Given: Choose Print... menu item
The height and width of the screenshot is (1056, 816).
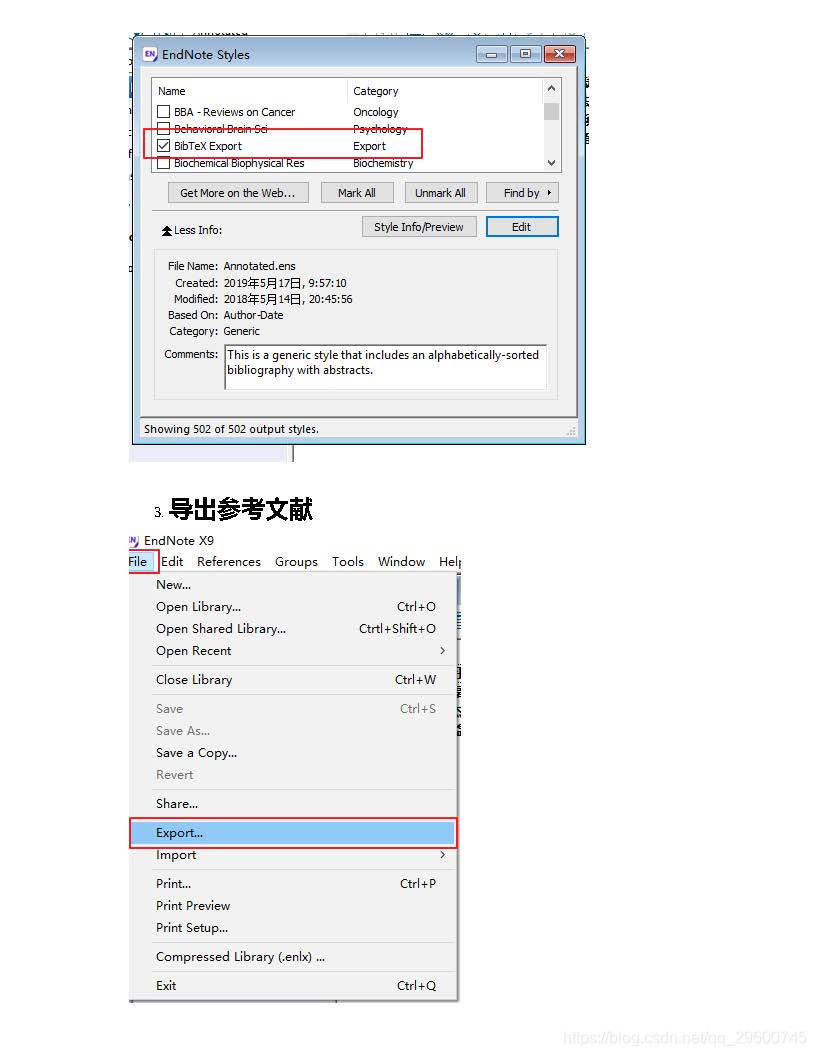Looking at the screenshot, I should tap(294, 884).
